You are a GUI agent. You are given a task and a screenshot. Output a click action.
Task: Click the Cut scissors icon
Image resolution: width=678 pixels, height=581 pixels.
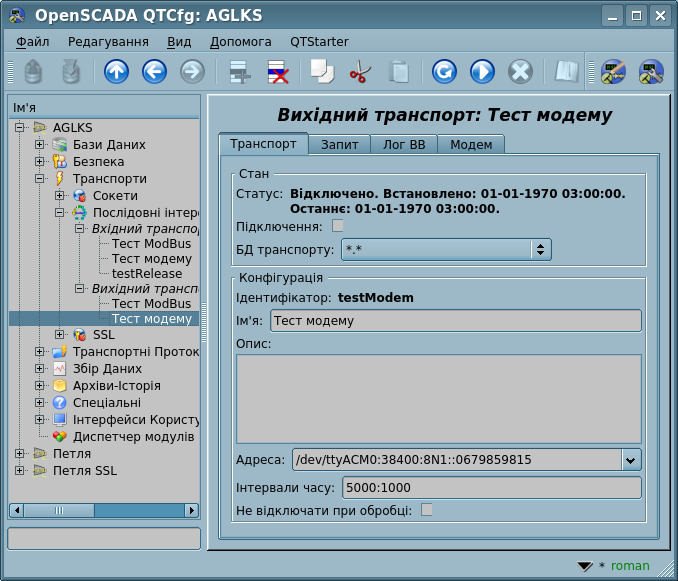pos(360,72)
